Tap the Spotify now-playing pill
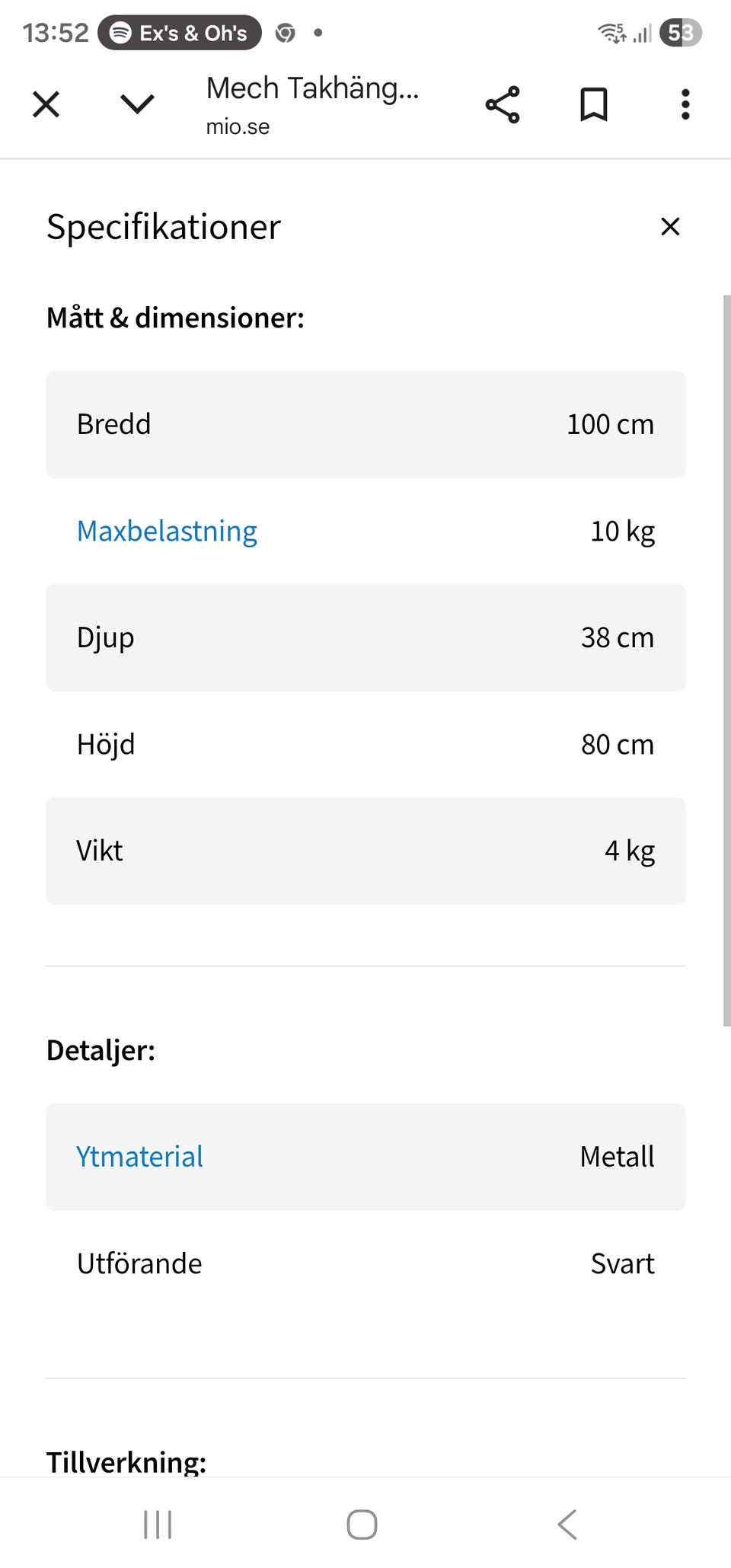 tap(180, 33)
